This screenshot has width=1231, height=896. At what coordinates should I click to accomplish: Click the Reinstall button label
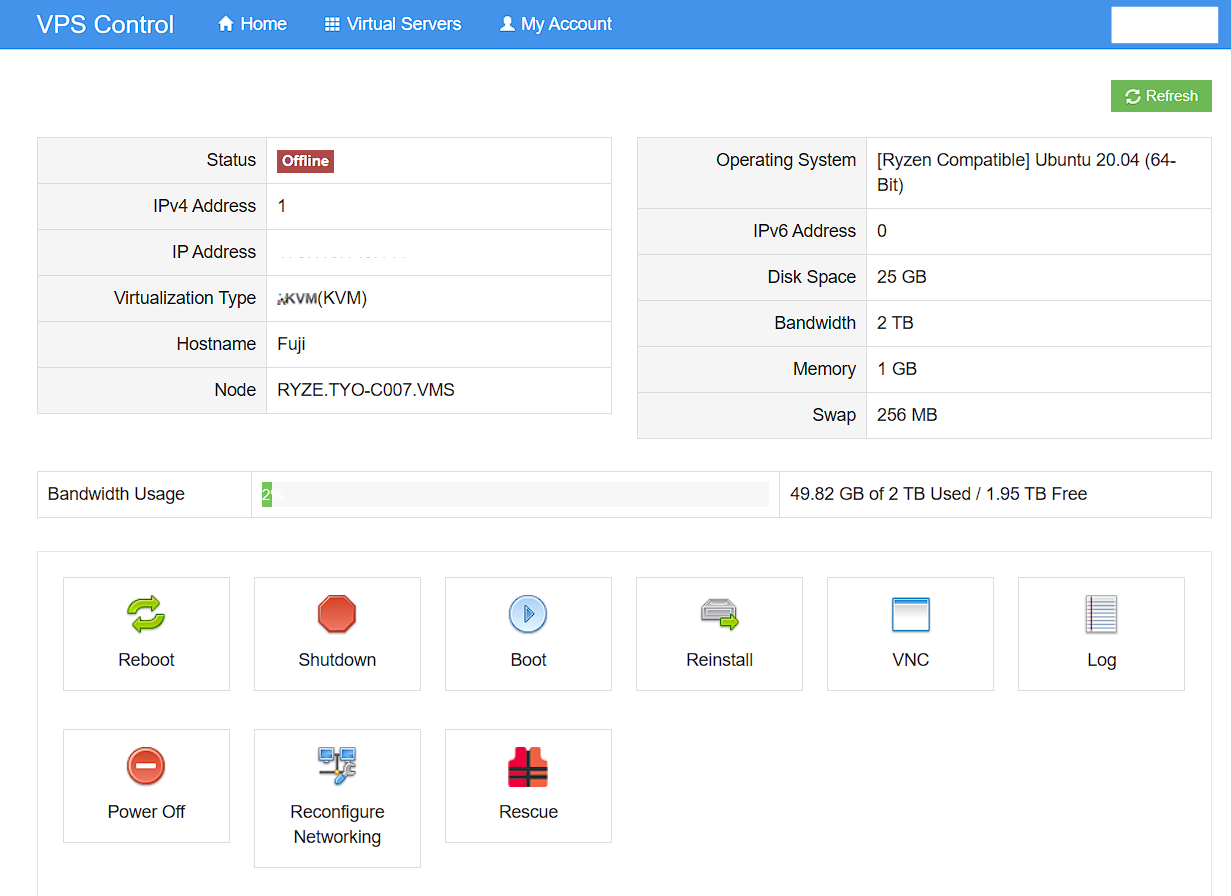click(x=719, y=660)
